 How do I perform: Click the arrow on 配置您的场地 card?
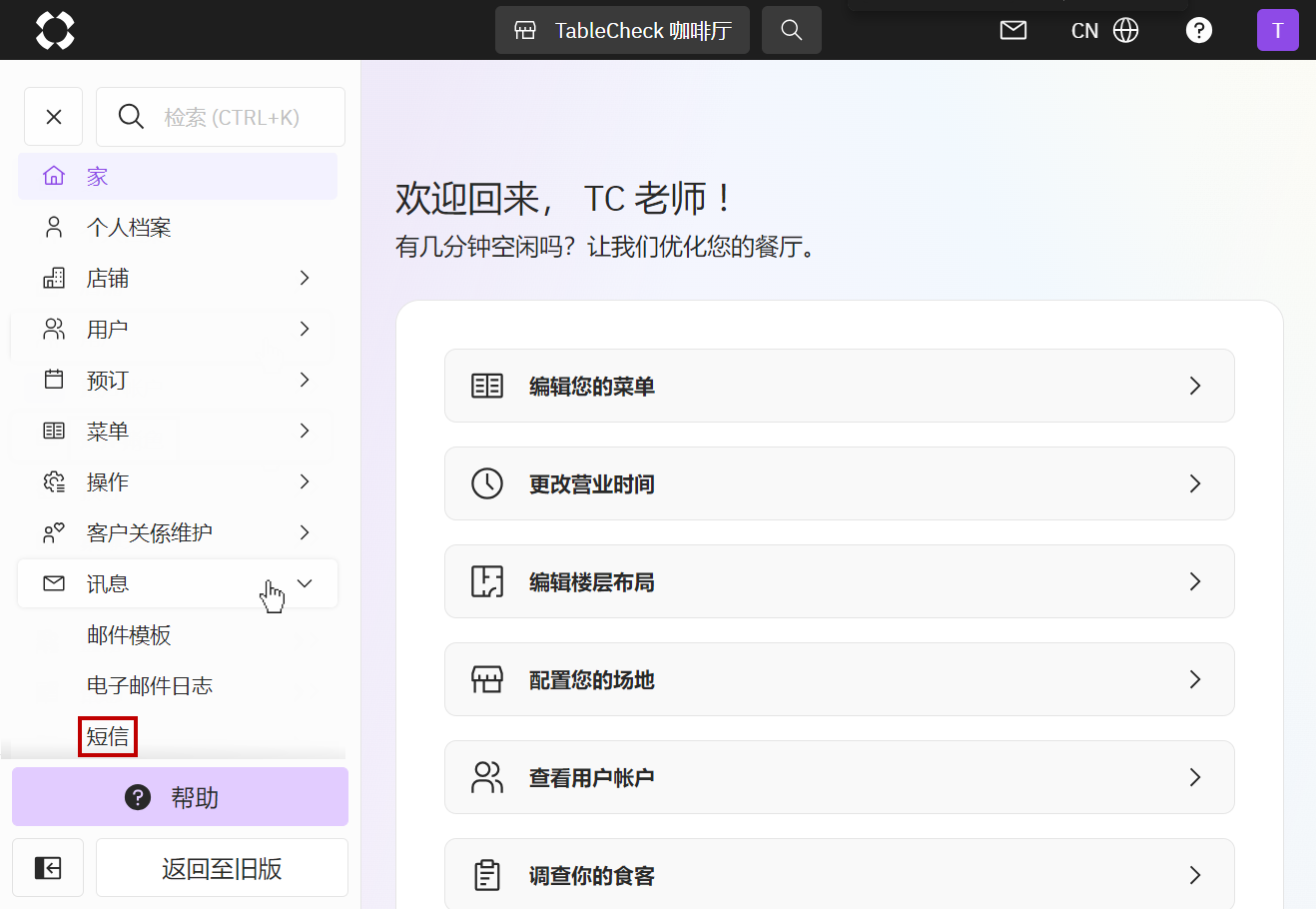(x=1195, y=679)
